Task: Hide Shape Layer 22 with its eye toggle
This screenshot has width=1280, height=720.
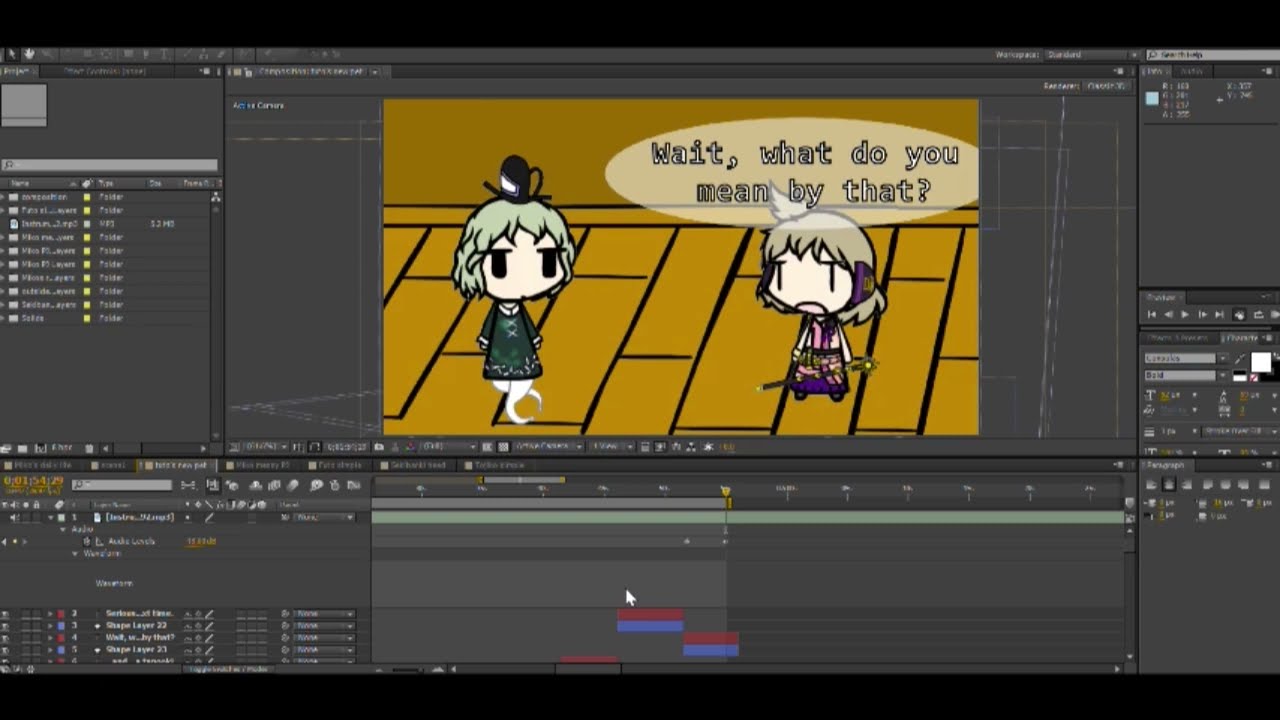Action: (5, 625)
